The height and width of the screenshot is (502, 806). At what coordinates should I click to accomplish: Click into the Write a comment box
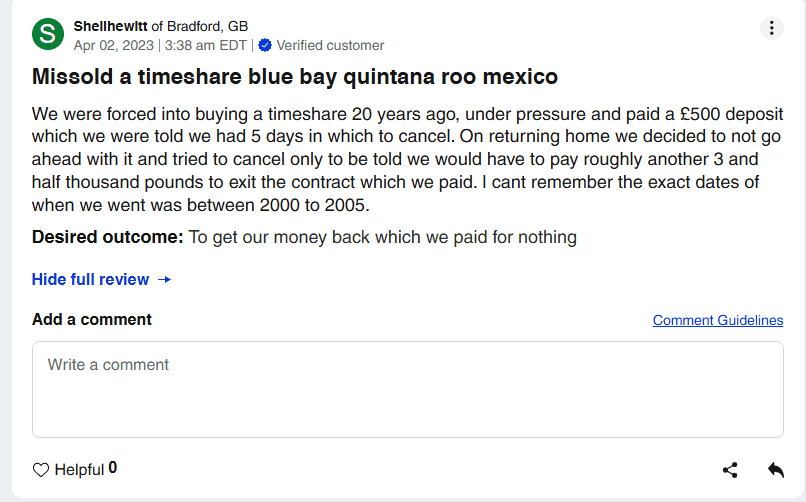(x=407, y=390)
